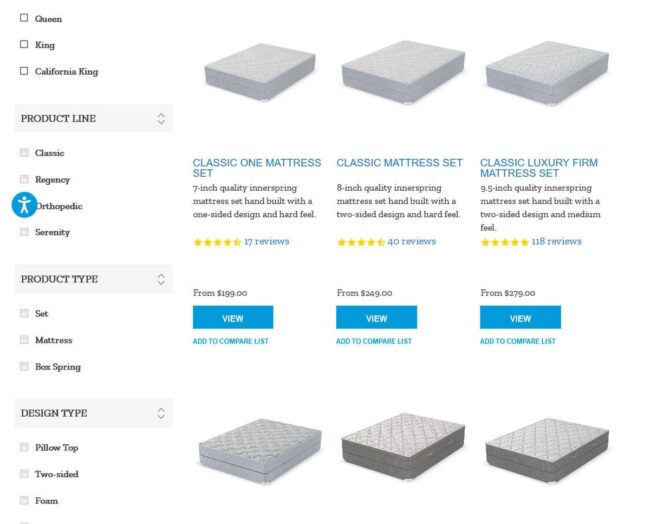Click star rating of Classic Luxury Firm set
This screenshot has width=650, height=524.
pos(504,242)
